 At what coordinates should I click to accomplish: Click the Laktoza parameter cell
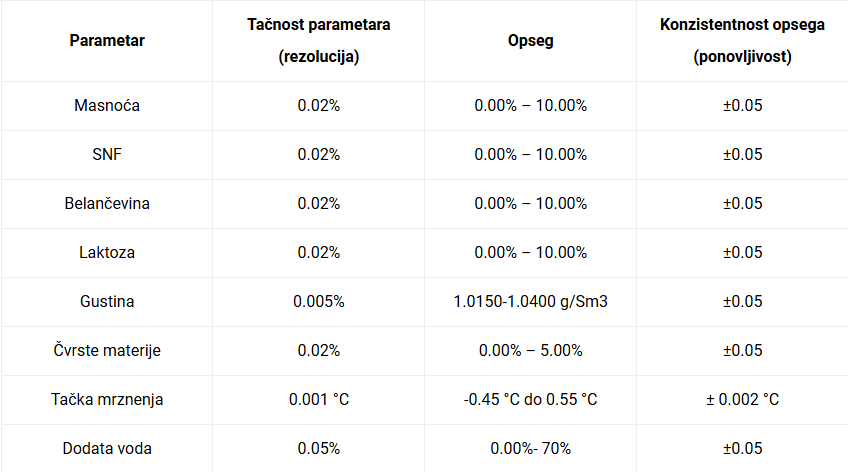107,253
